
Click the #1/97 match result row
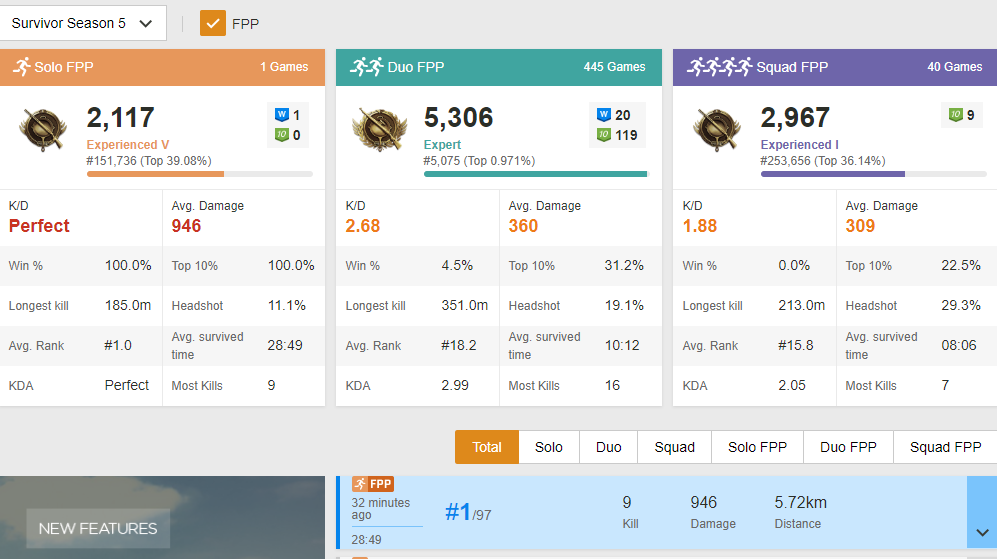tap(650, 512)
